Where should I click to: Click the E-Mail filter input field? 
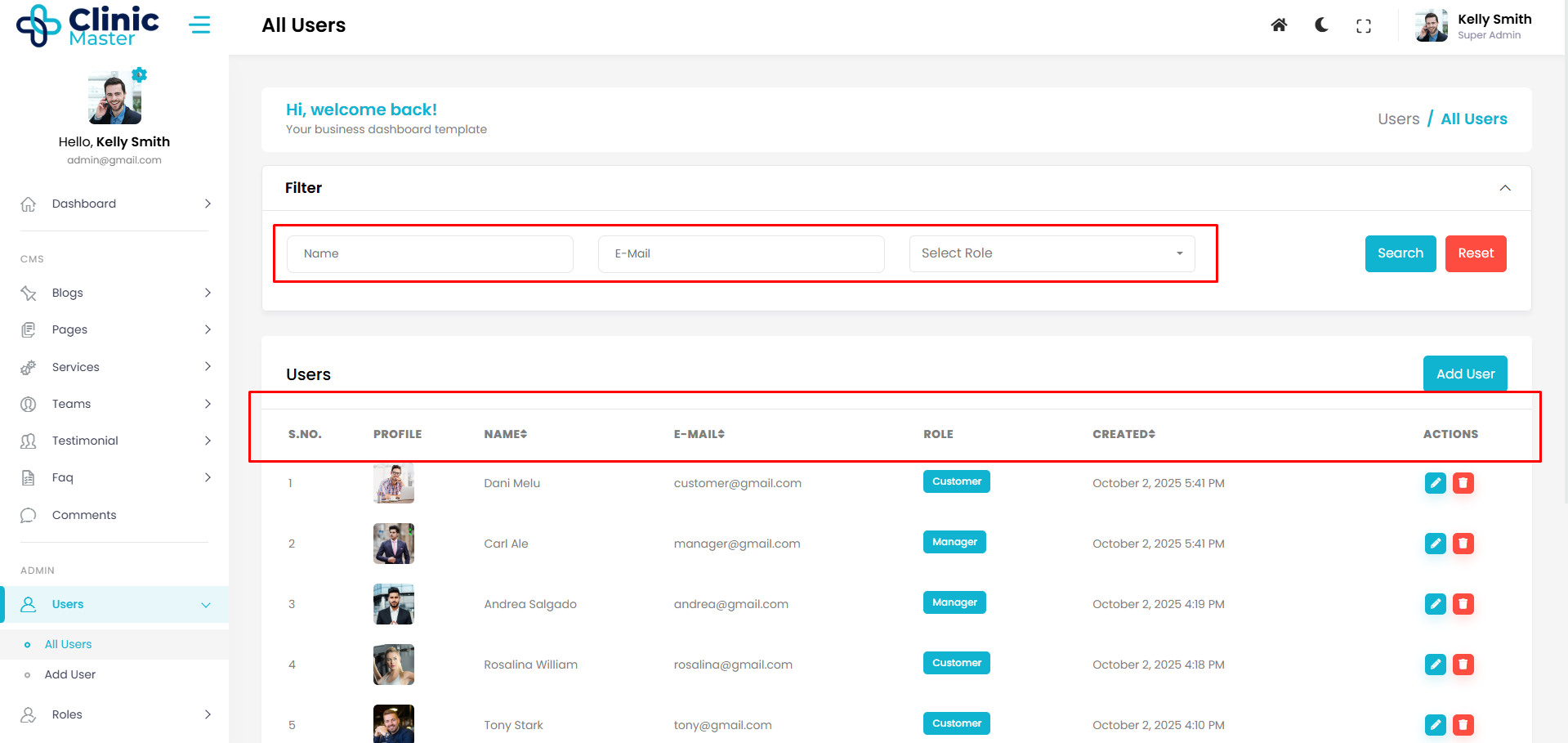pos(740,253)
